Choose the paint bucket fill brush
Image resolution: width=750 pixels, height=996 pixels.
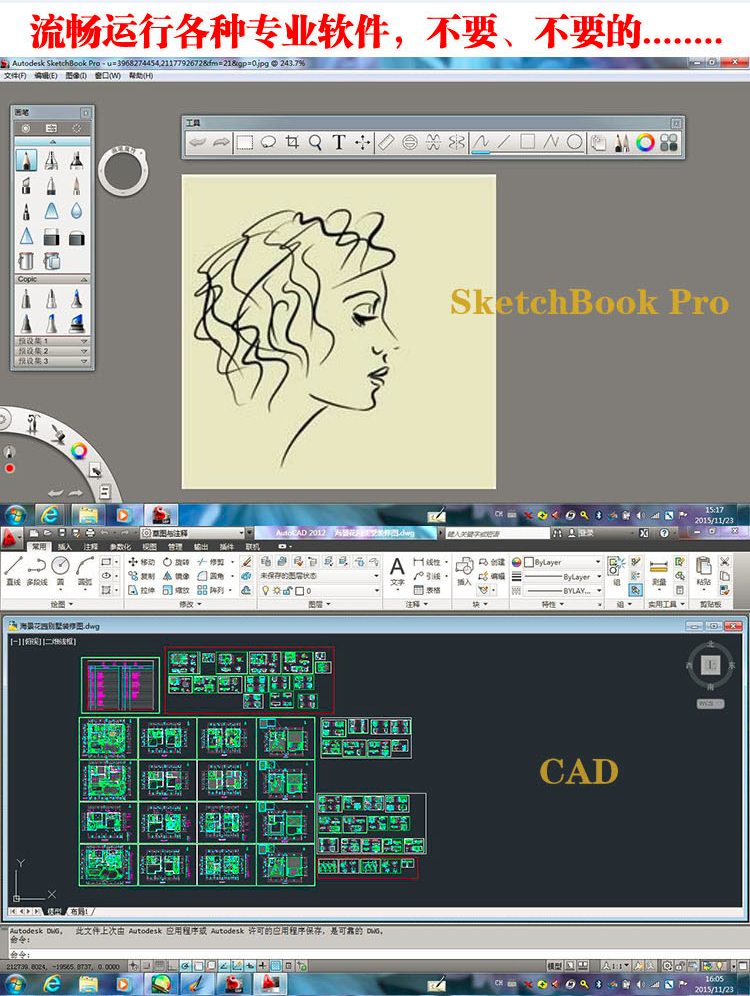click(x=26, y=260)
